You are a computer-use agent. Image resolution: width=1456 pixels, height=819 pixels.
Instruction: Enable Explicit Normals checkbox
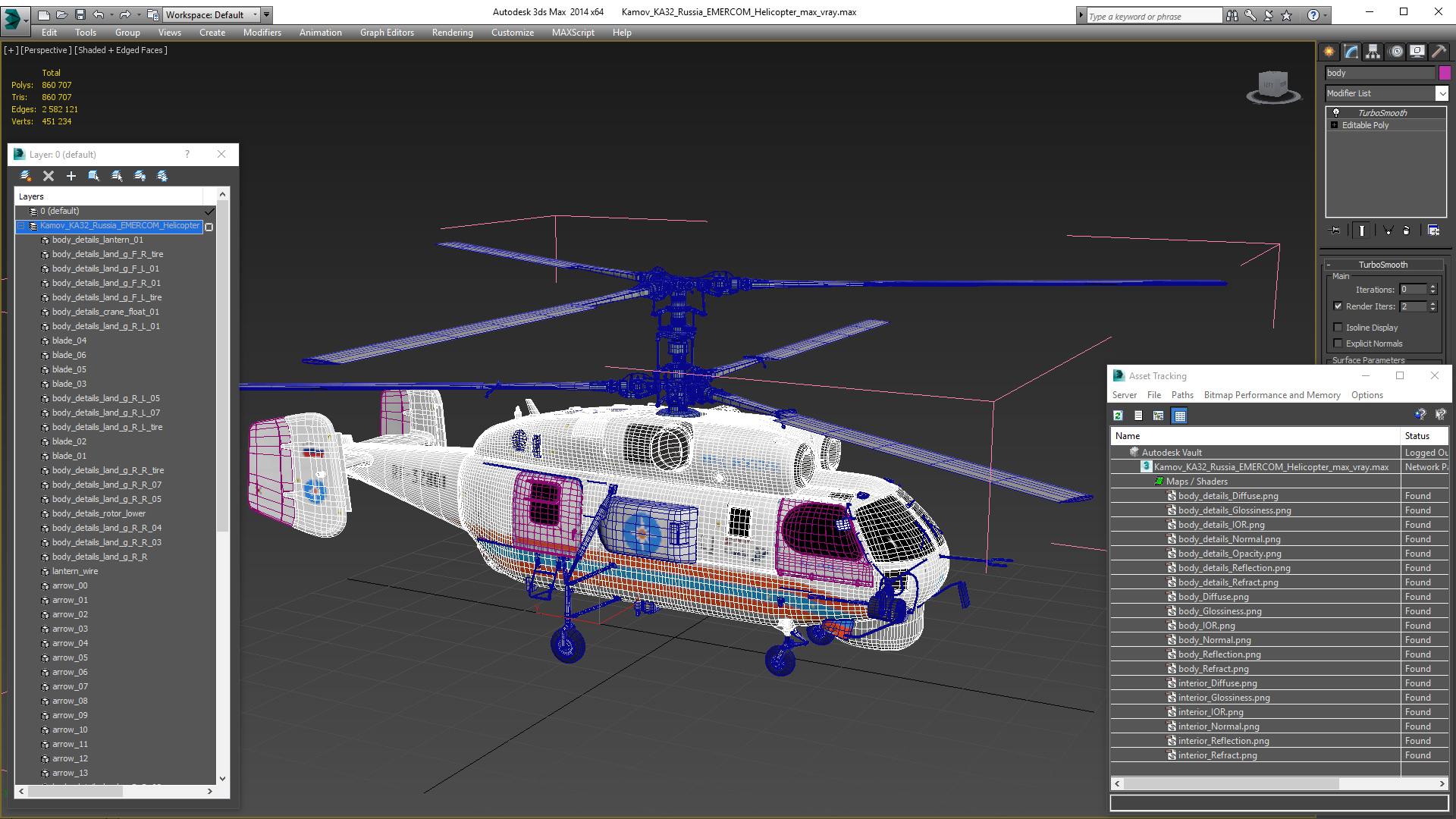tap(1338, 344)
